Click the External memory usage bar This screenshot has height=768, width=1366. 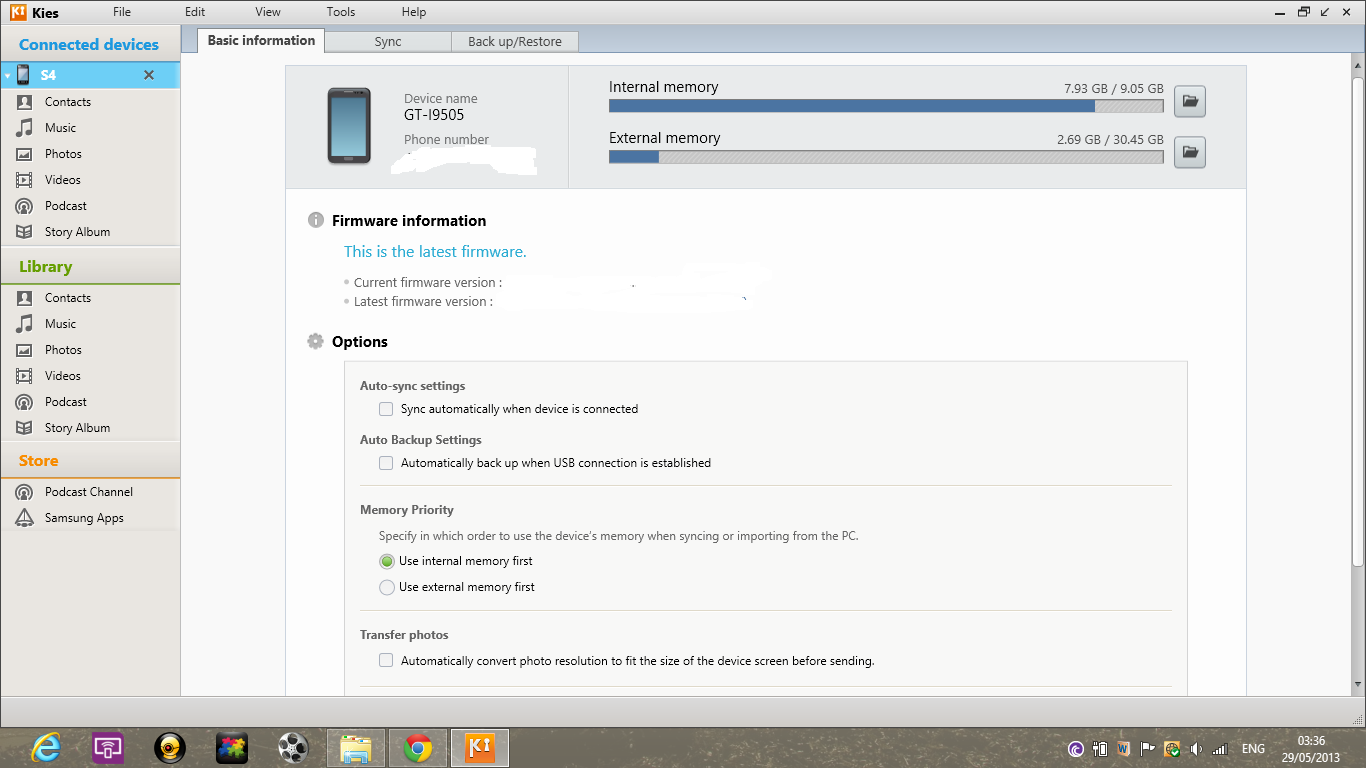point(886,157)
